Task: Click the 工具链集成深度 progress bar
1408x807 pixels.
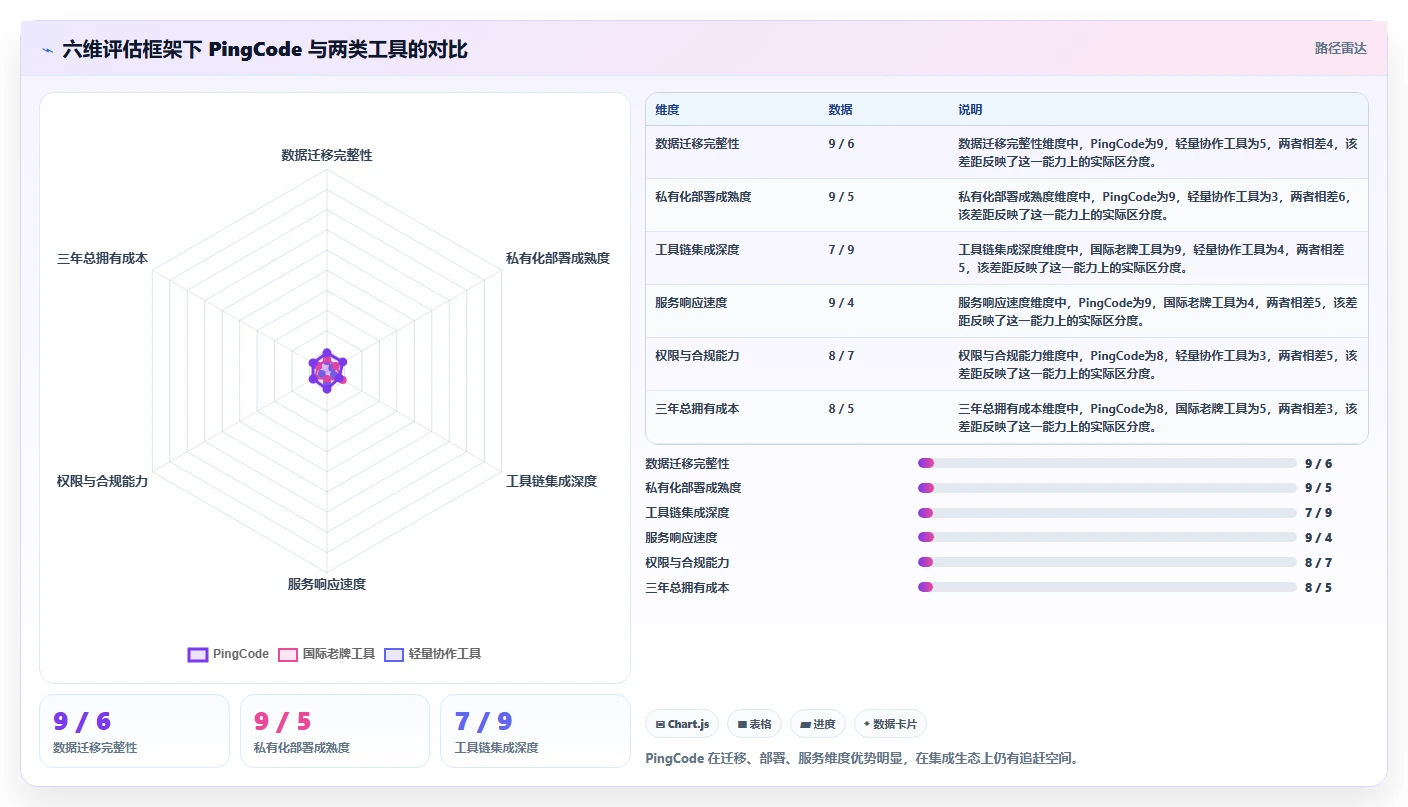Action: coord(1107,513)
